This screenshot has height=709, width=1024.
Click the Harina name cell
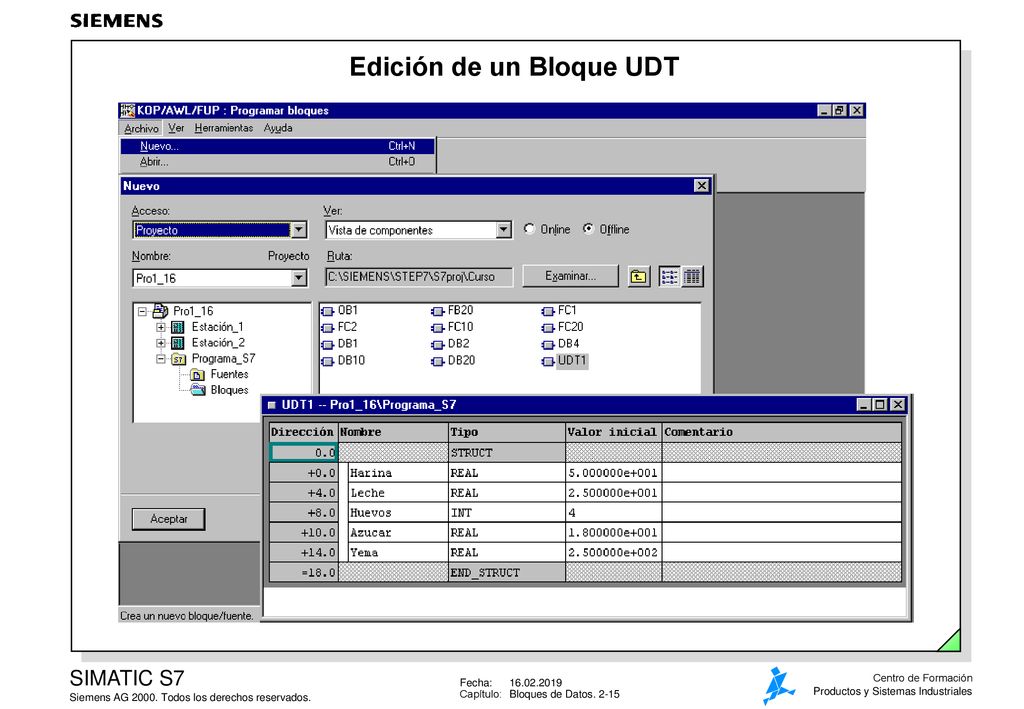[x=398, y=473]
